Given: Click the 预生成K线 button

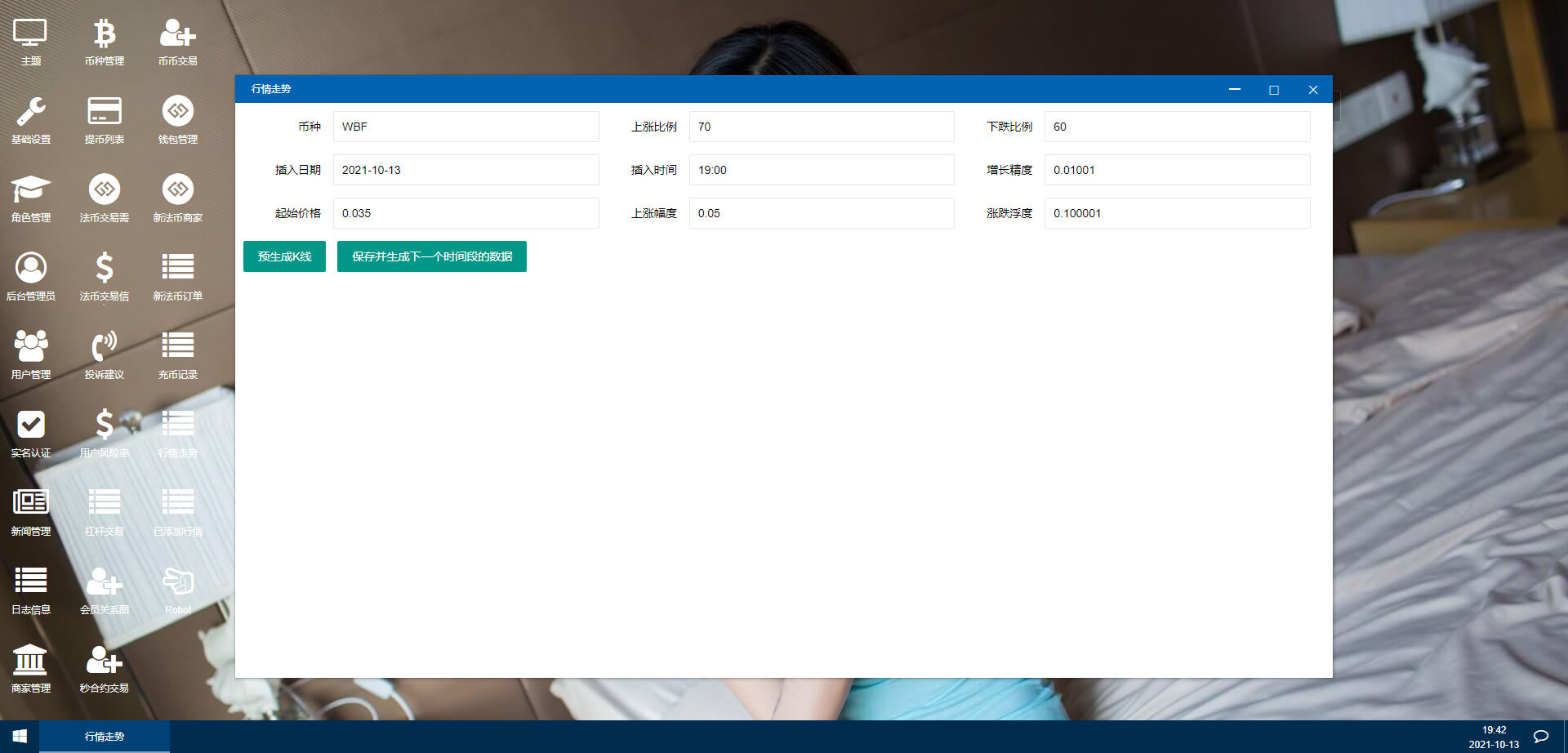Looking at the screenshot, I should (x=284, y=256).
